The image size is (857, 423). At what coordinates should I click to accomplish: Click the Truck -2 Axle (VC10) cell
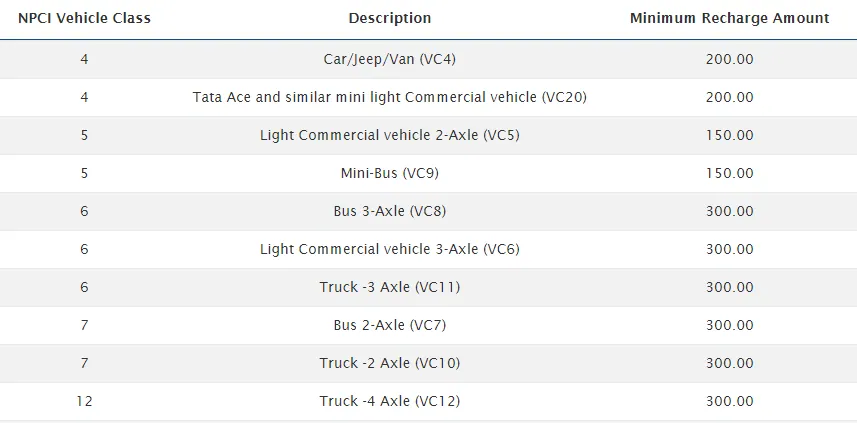click(x=390, y=363)
